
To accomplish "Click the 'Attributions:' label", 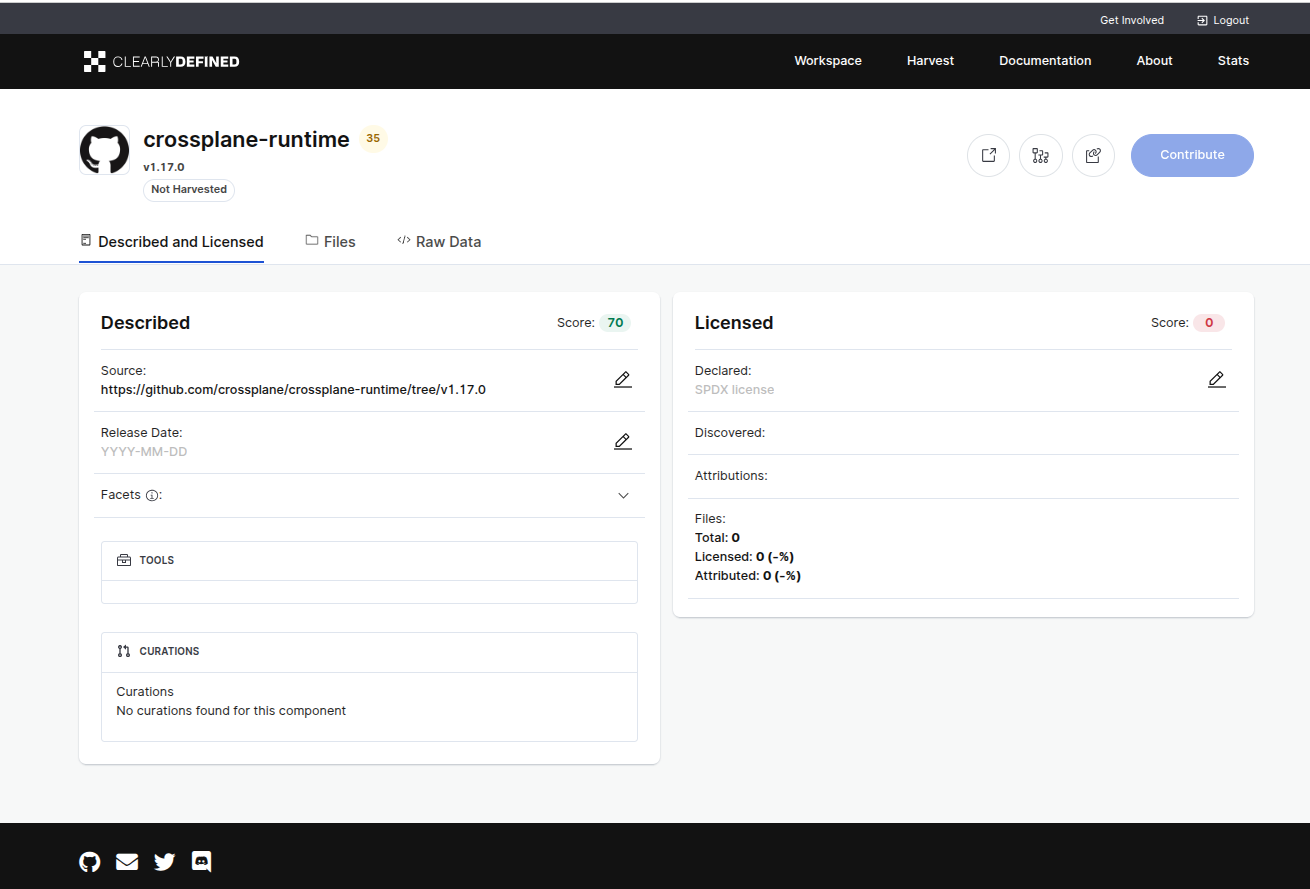I will click(x=731, y=476).
